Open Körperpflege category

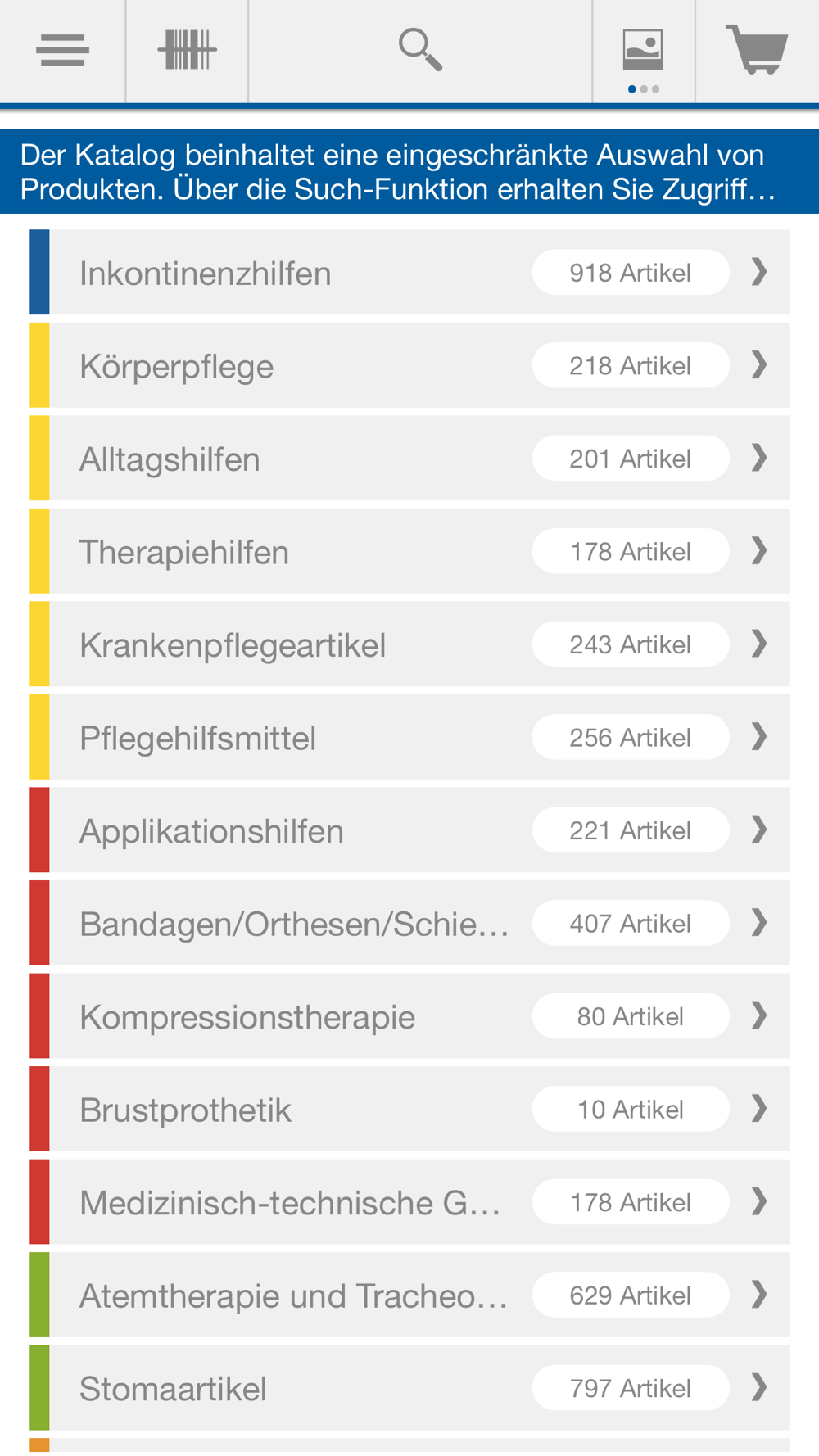pos(409,365)
